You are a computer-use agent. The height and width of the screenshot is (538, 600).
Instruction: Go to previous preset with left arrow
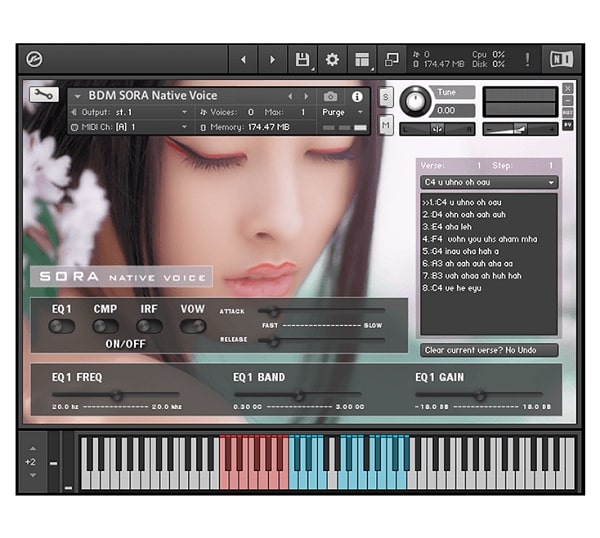[x=243, y=60]
